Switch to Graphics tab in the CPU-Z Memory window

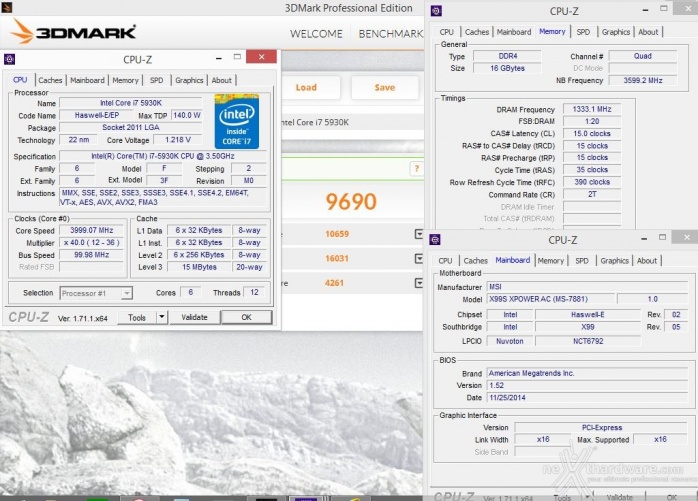tap(616, 32)
